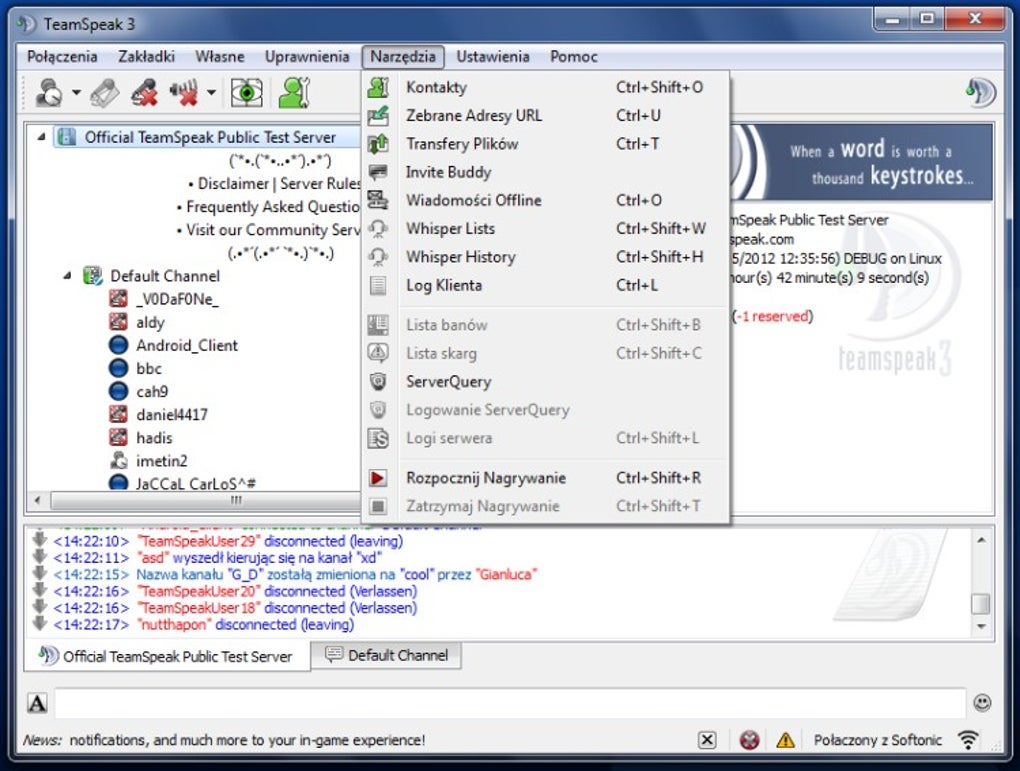
Task: Switch to Official TeamSpeak Public Test Server tab
Action: tap(167, 656)
